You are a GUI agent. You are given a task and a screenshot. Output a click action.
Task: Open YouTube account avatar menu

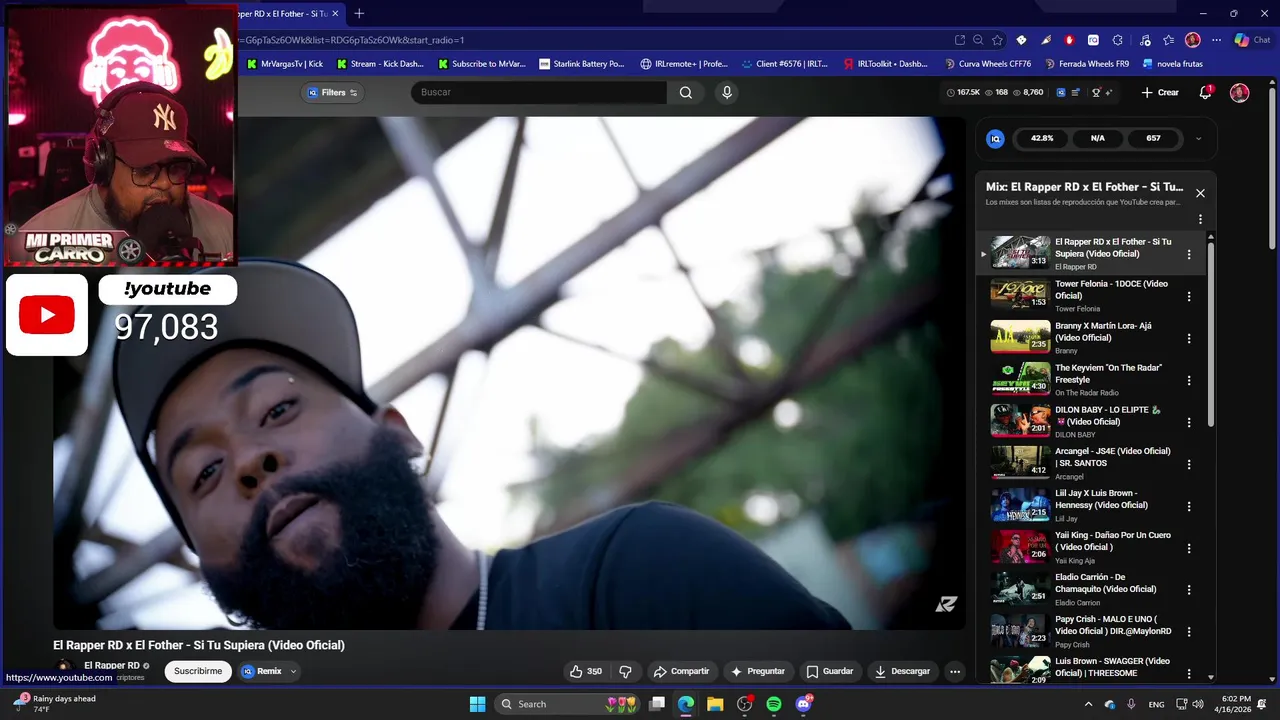pyautogui.click(x=1240, y=92)
